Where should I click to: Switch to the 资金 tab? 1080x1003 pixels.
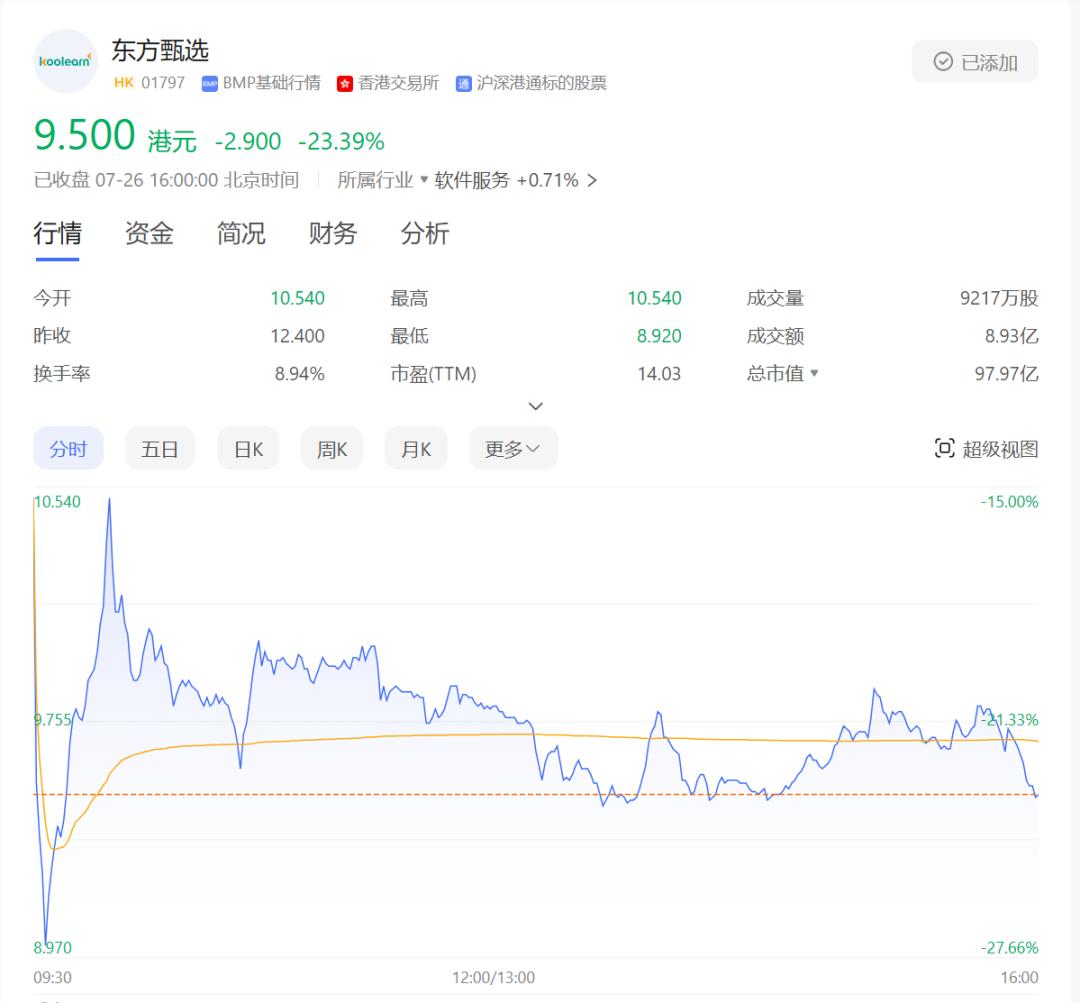tap(149, 234)
